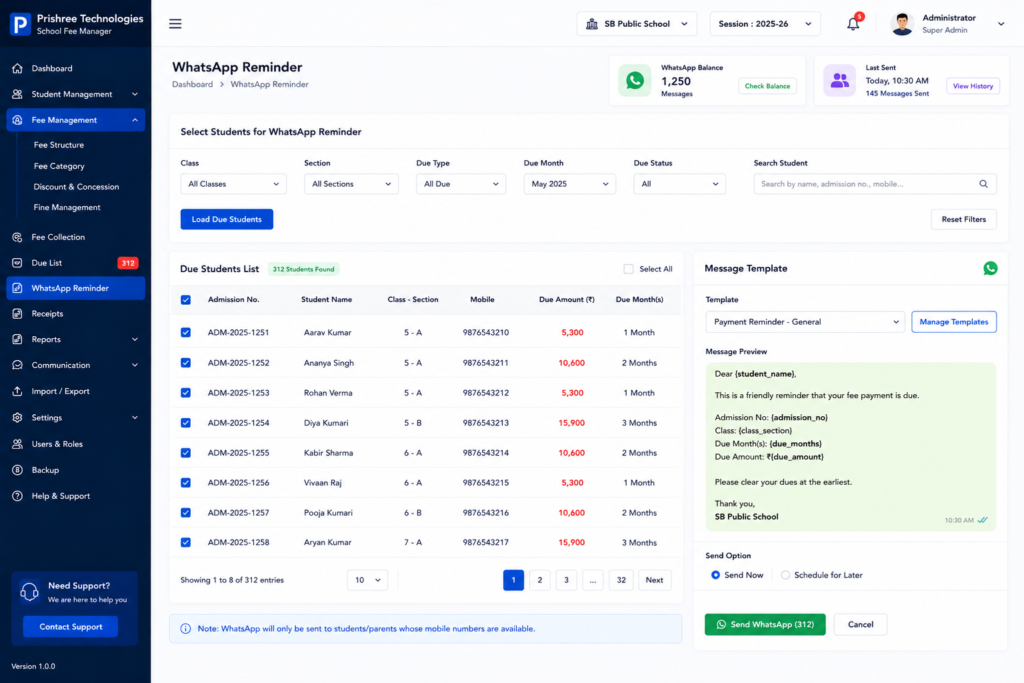Open Fine Management in the sidebar
The height and width of the screenshot is (683, 1024).
pyautogui.click(x=67, y=208)
